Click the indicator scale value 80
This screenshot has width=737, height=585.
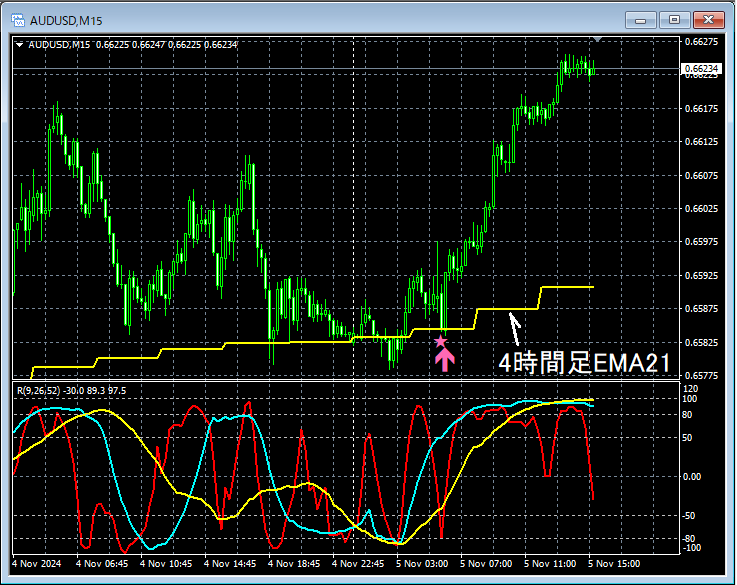687,414
